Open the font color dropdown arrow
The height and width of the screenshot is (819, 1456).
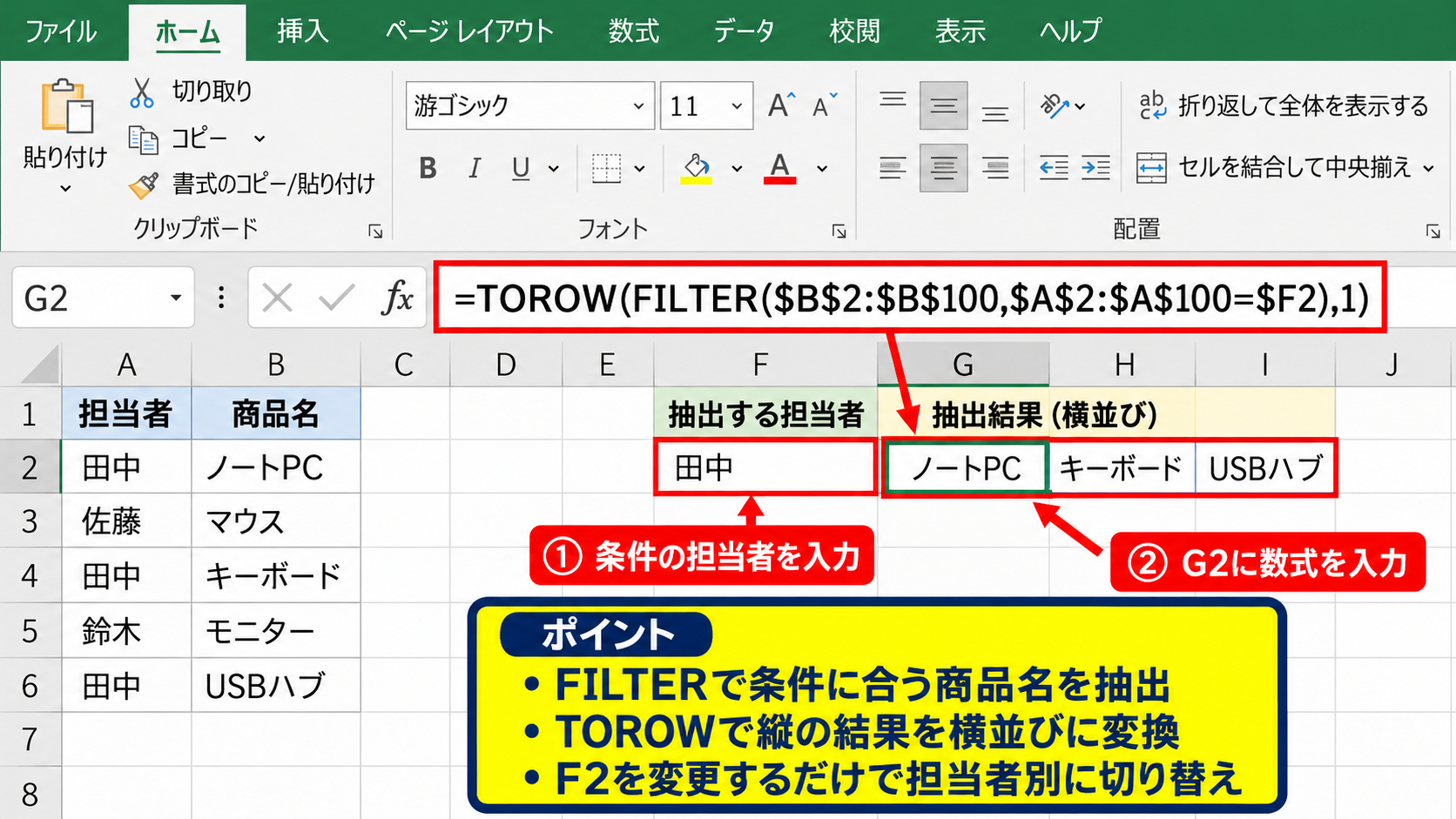pos(822,169)
